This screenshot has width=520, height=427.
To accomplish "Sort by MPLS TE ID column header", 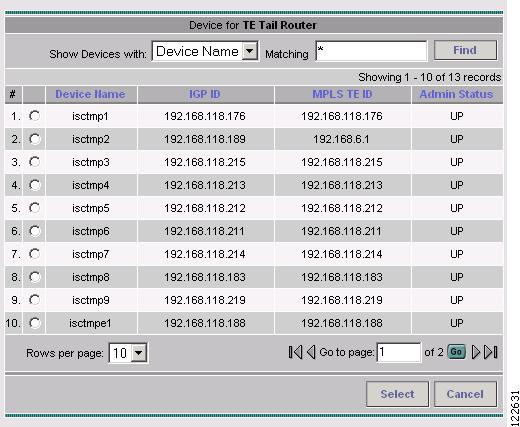I will click(342, 94).
